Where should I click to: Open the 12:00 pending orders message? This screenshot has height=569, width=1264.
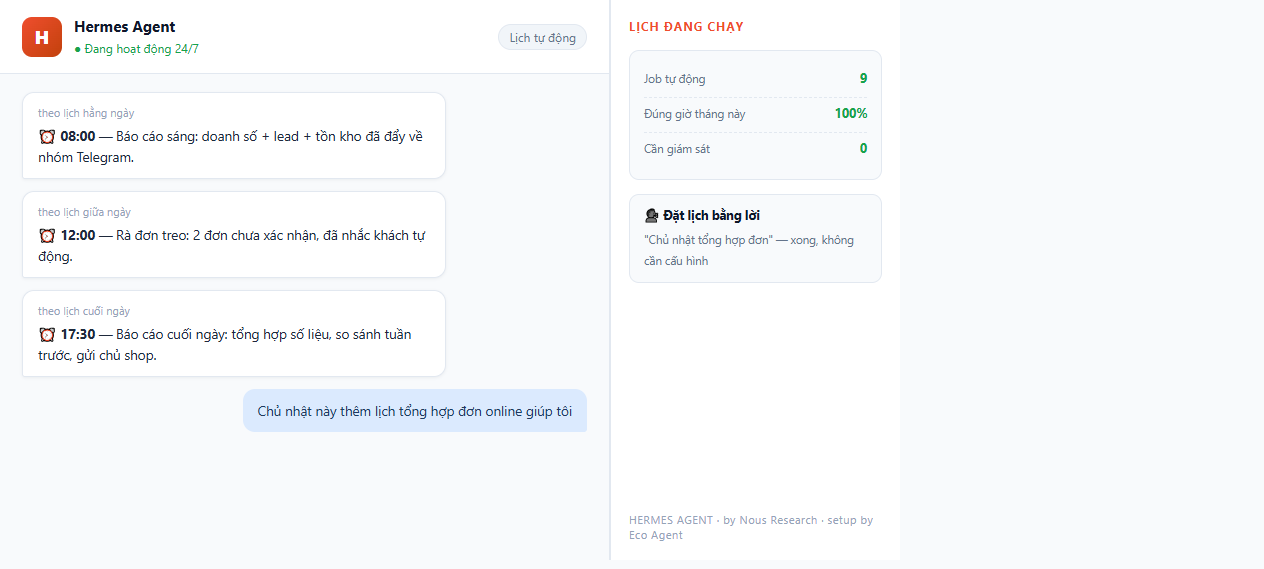[x=234, y=235]
